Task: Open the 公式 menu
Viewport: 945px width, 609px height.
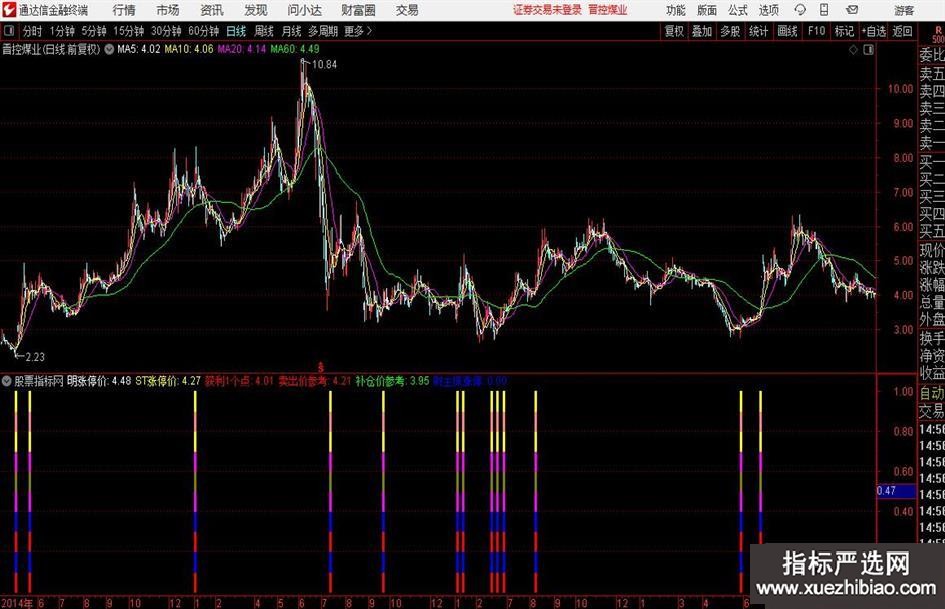Action: pyautogui.click(x=738, y=10)
